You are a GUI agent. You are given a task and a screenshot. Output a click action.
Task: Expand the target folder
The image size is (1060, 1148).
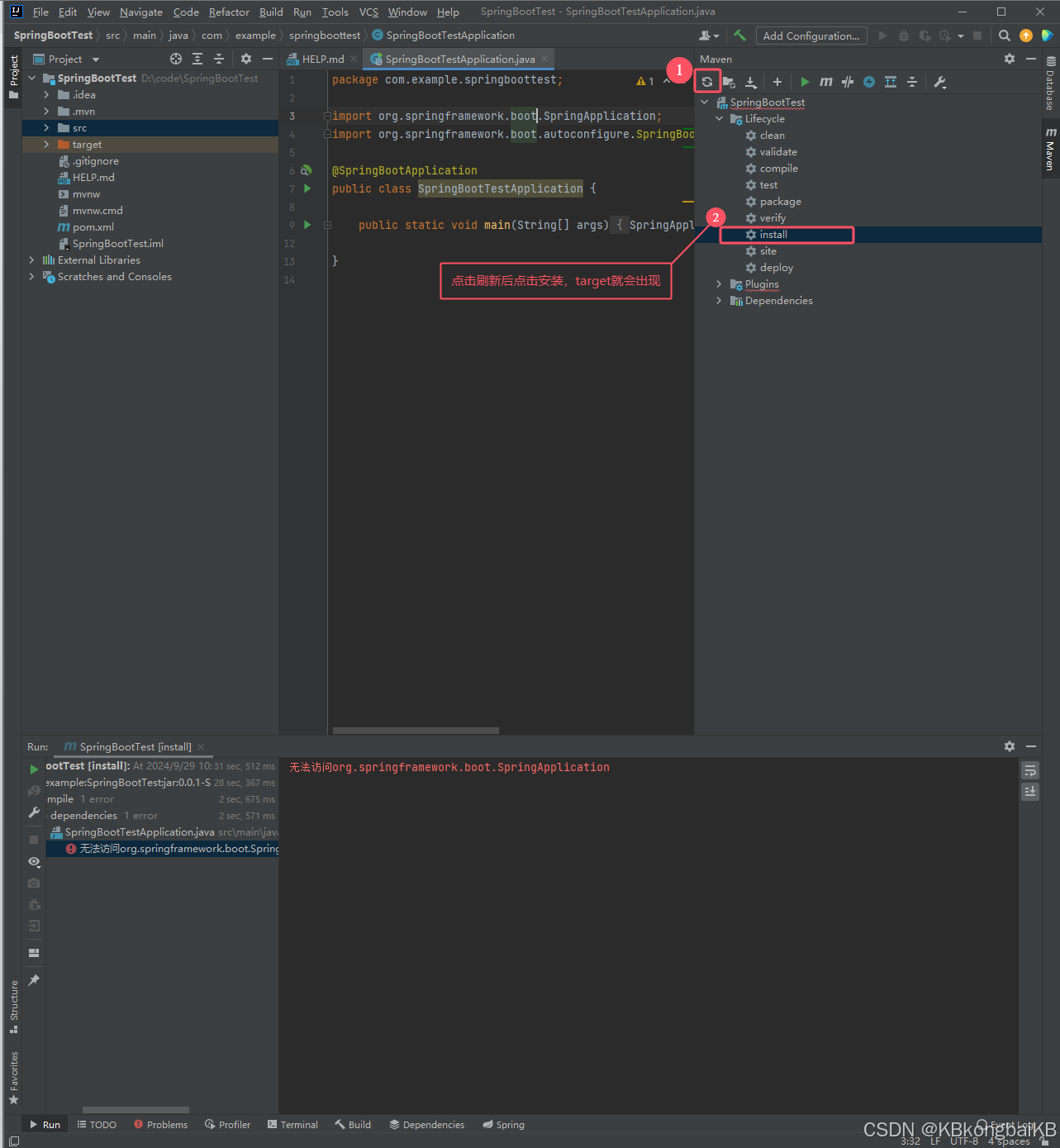[46, 145]
